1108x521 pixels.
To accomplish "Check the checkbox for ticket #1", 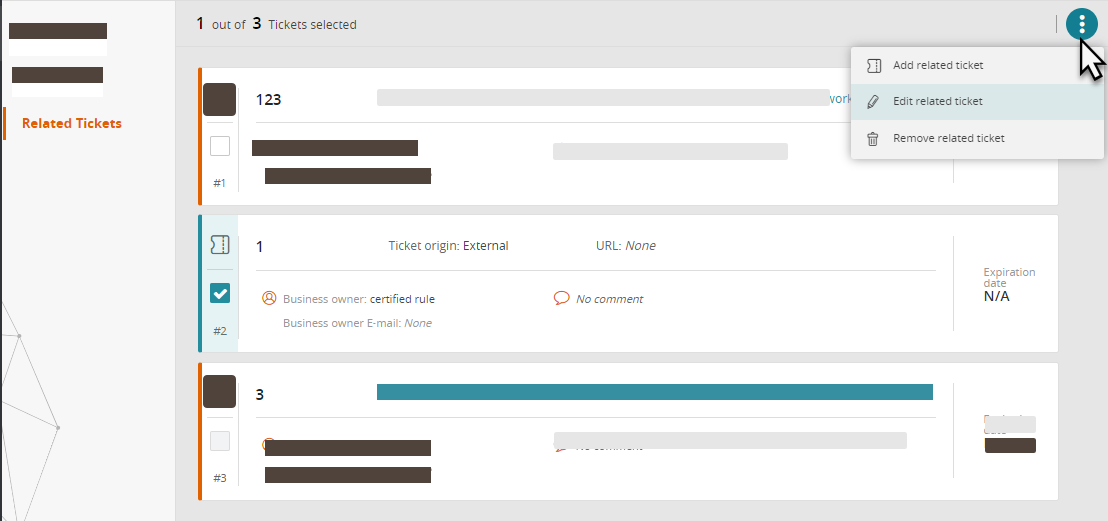I will click(x=220, y=147).
